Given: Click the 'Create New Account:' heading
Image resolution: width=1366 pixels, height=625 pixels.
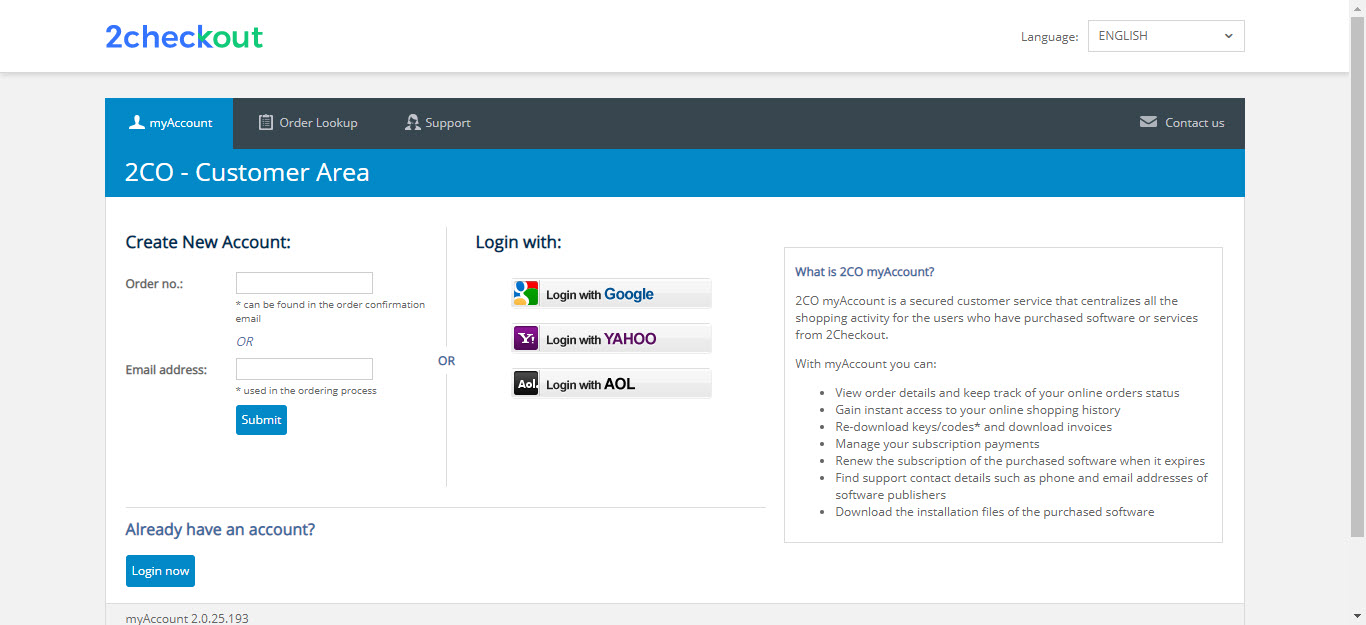Looking at the screenshot, I should point(208,242).
